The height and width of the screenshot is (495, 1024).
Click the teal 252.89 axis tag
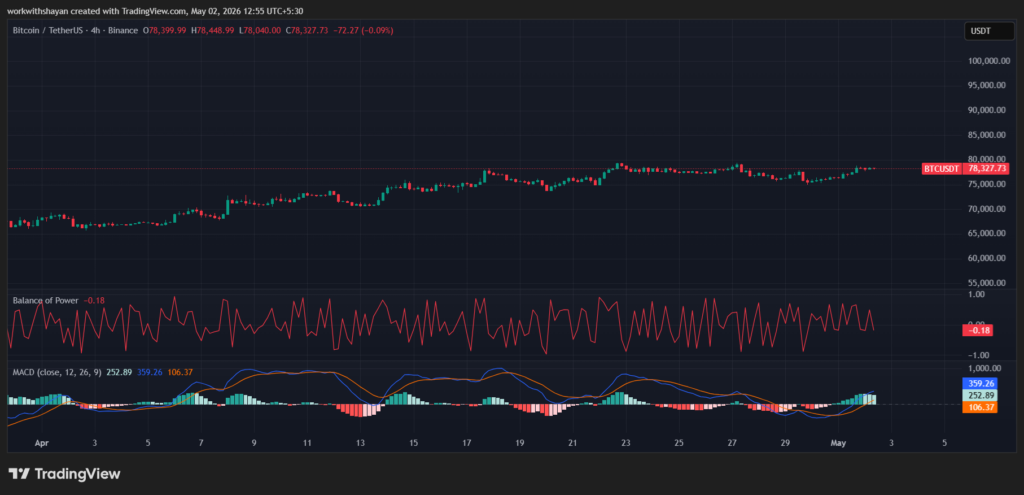point(978,396)
